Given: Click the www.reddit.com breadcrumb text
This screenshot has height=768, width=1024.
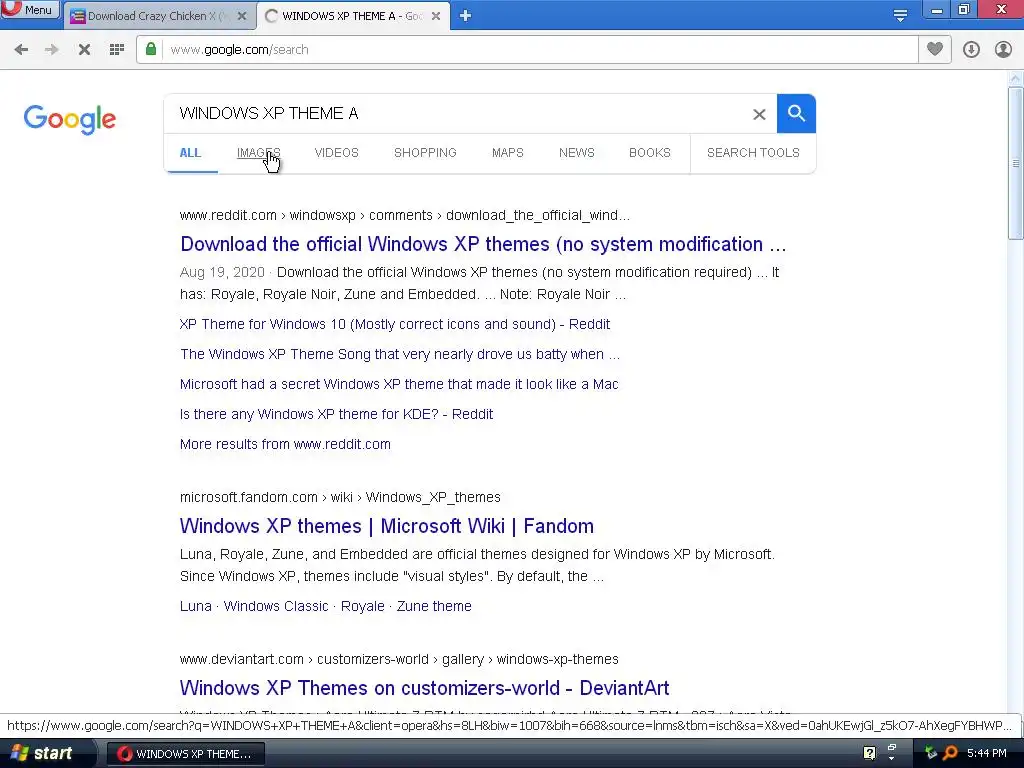Looking at the screenshot, I should pos(228,216).
